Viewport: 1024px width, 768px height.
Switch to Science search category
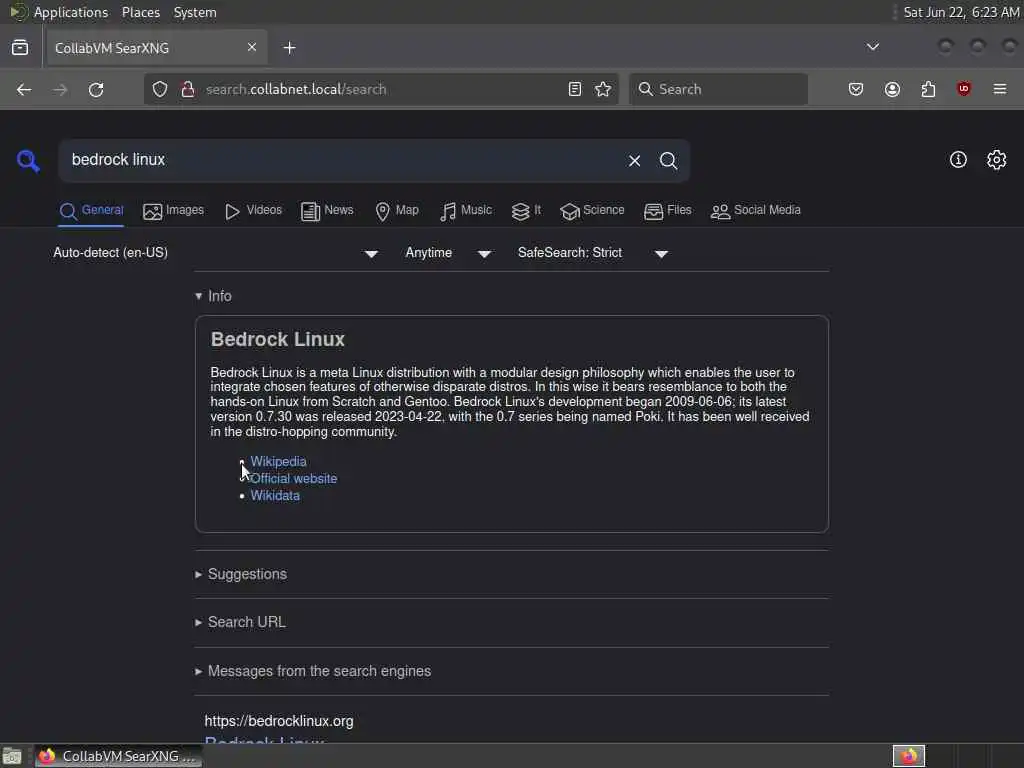point(592,211)
